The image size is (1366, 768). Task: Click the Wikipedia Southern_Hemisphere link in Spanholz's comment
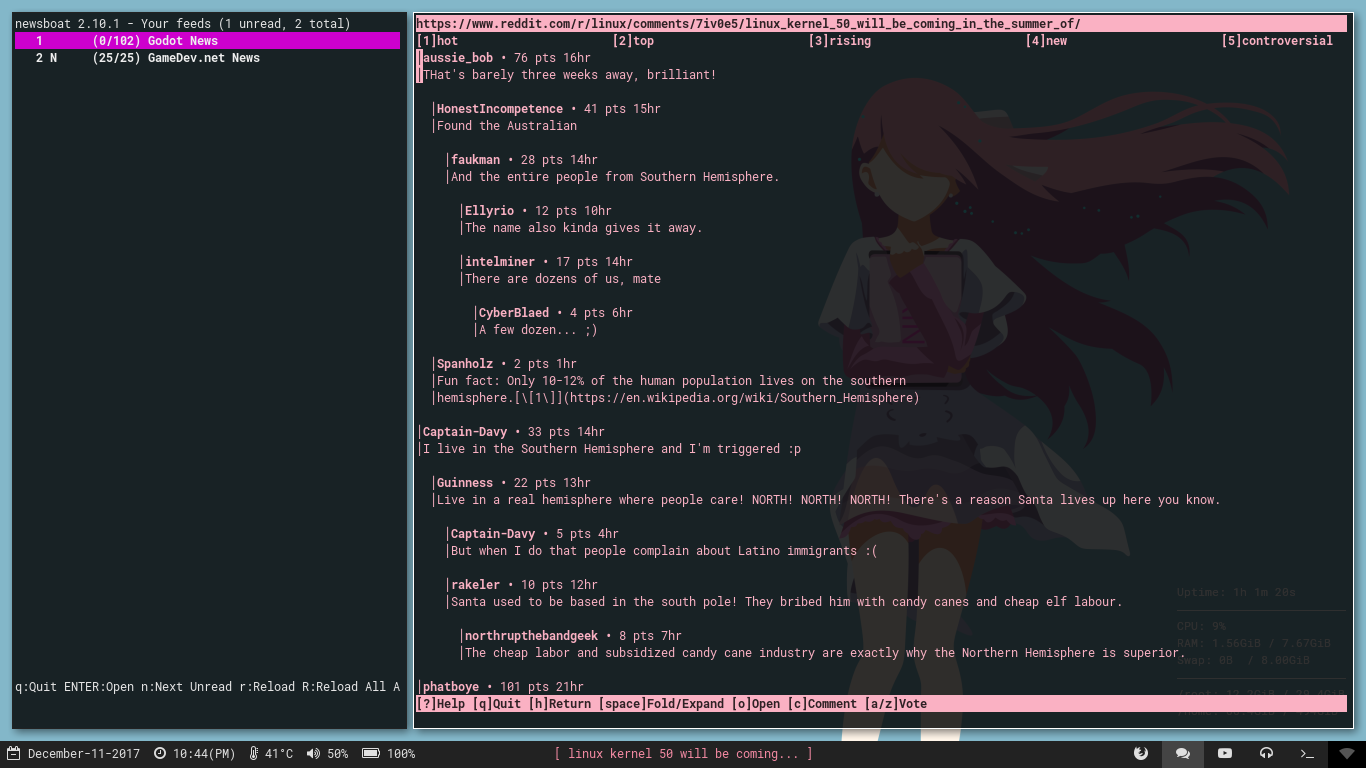(x=741, y=398)
